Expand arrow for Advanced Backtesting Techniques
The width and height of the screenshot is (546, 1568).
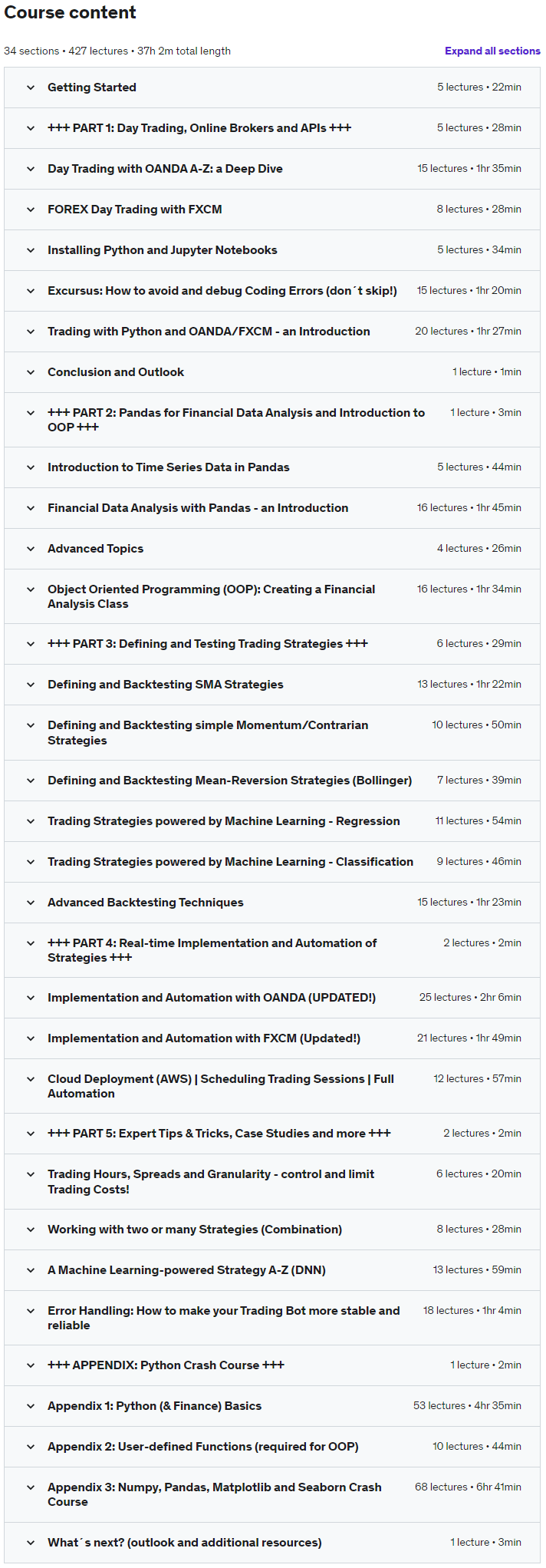coord(31,903)
